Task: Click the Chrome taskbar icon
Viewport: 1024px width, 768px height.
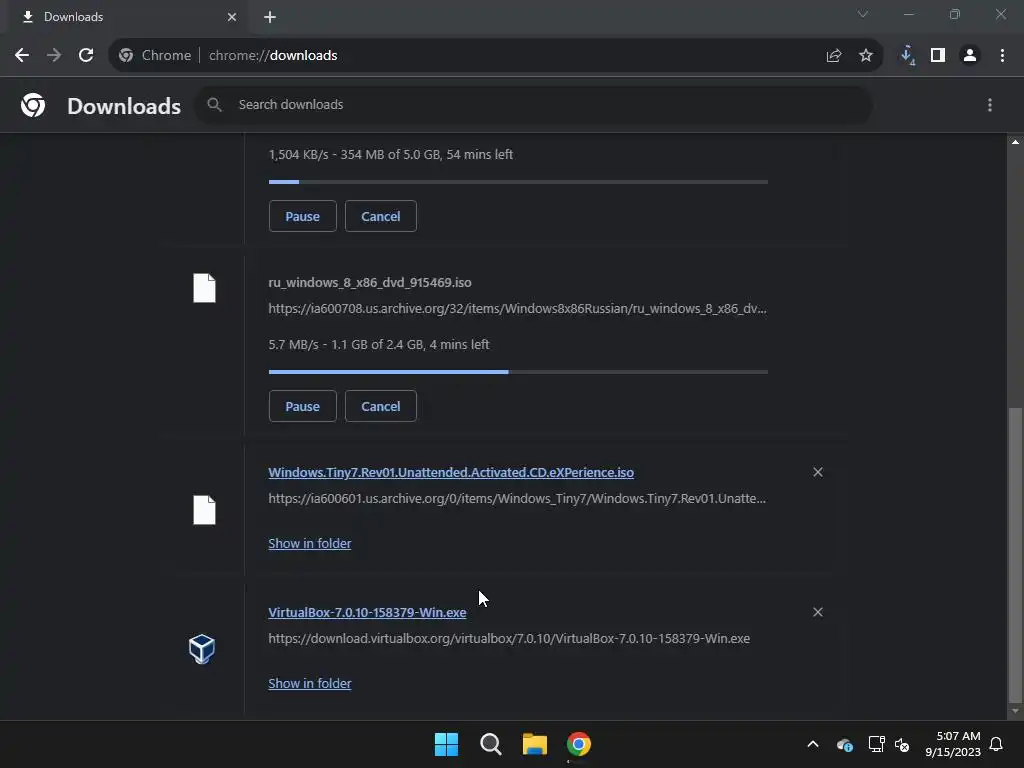Action: (579, 744)
